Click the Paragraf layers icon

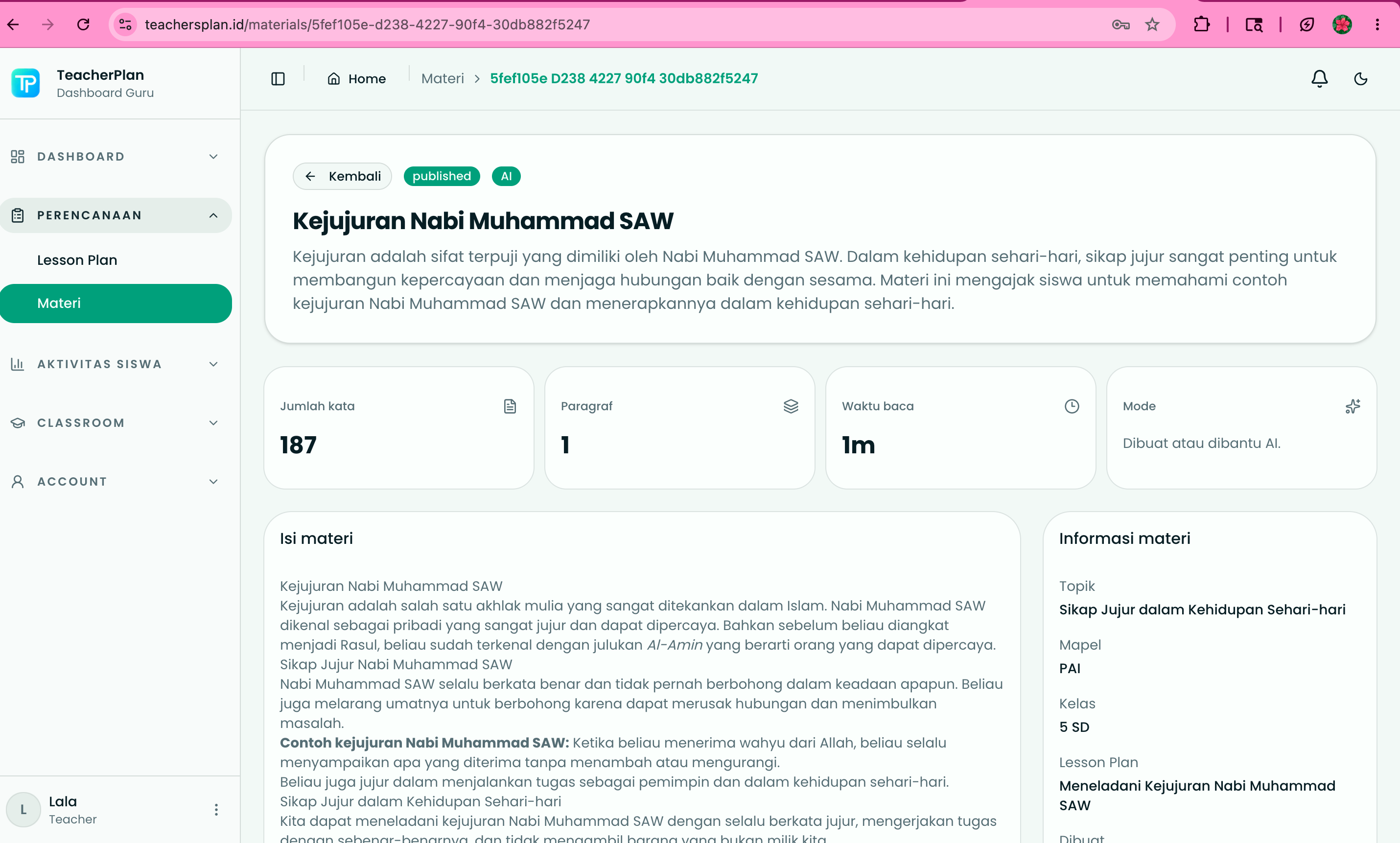coord(791,406)
